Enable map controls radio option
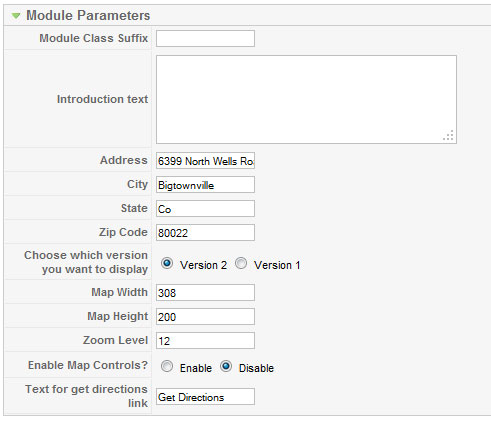Image resolution: width=491 pixels, height=422 pixels. [x=167, y=366]
